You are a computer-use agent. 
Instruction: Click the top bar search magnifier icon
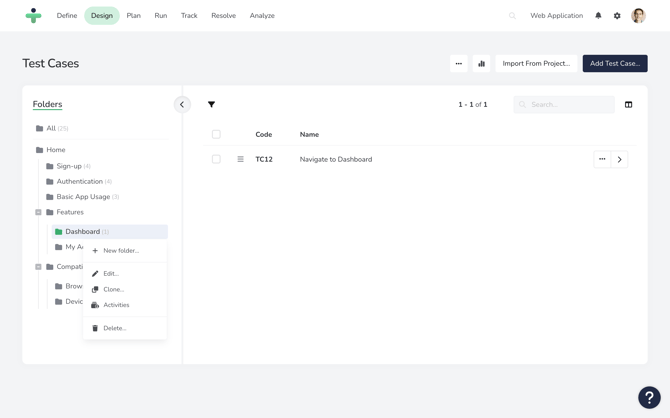512,16
